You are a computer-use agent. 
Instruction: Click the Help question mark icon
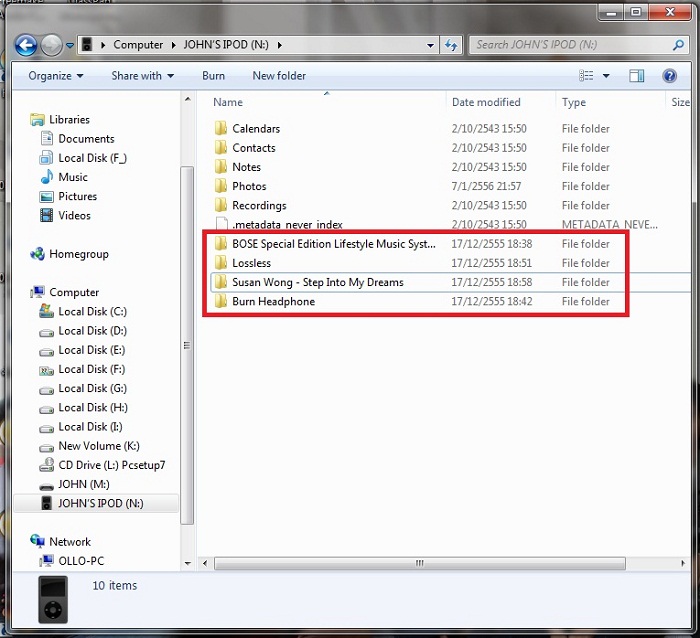pos(670,76)
